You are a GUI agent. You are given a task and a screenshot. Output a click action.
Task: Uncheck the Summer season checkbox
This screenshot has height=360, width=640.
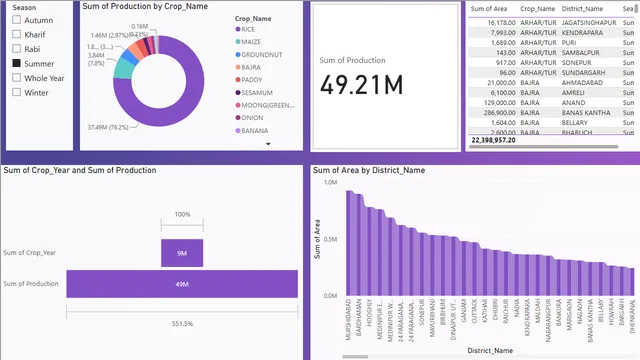pyautogui.click(x=16, y=63)
